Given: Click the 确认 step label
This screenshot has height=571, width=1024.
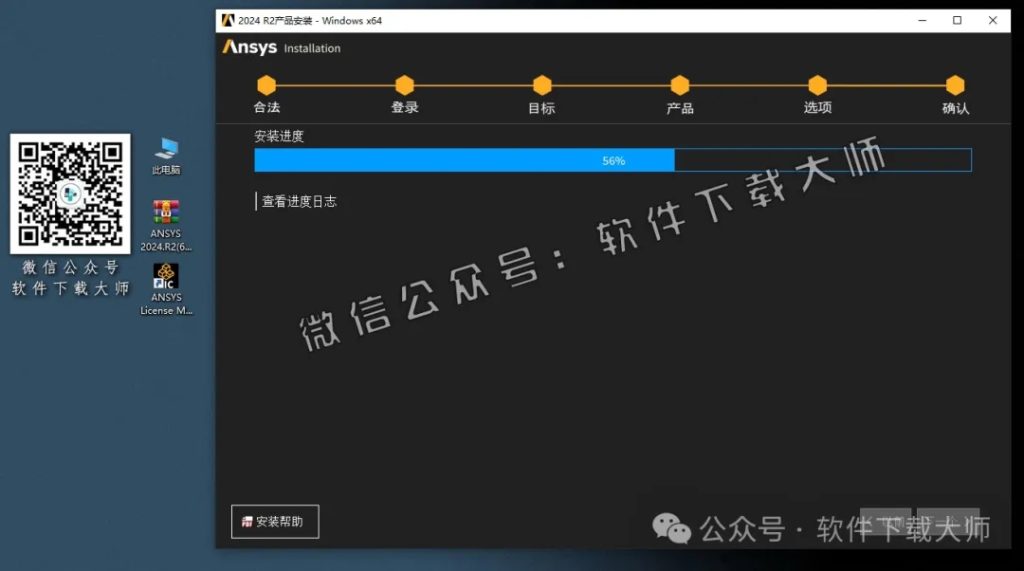Looking at the screenshot, I should point(955,108).
